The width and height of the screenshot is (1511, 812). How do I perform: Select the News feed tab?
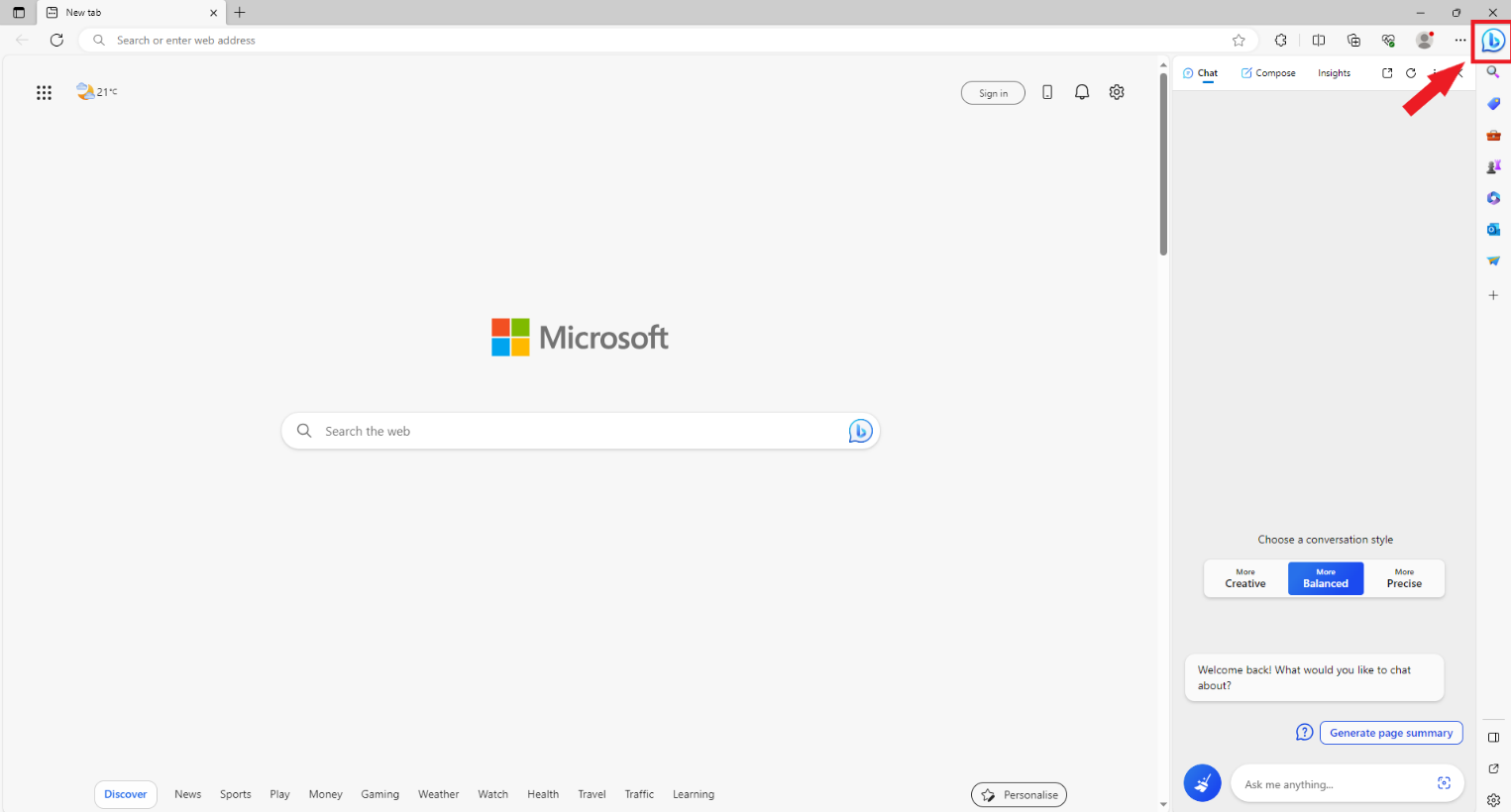pos(187,794)
